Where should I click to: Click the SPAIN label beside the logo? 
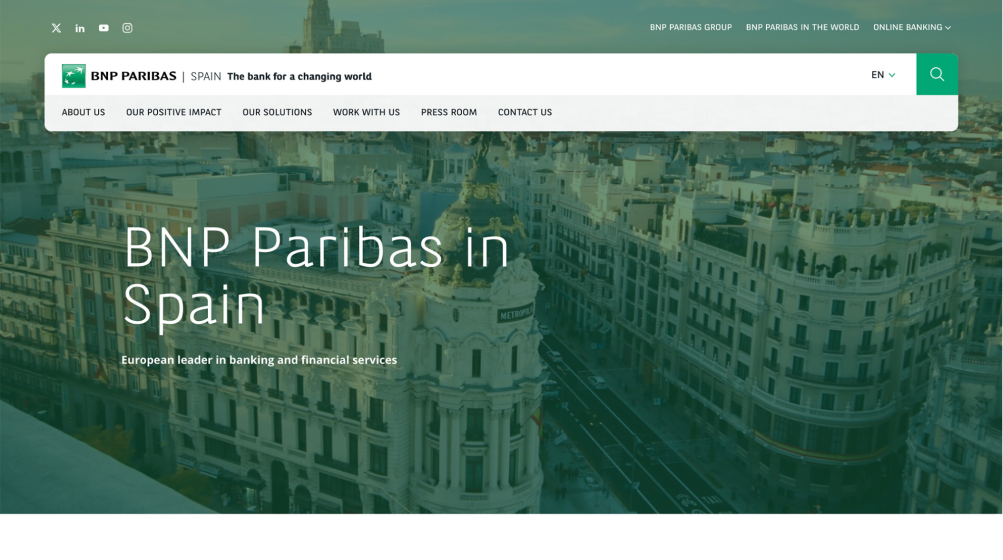[x=206, y=76]
